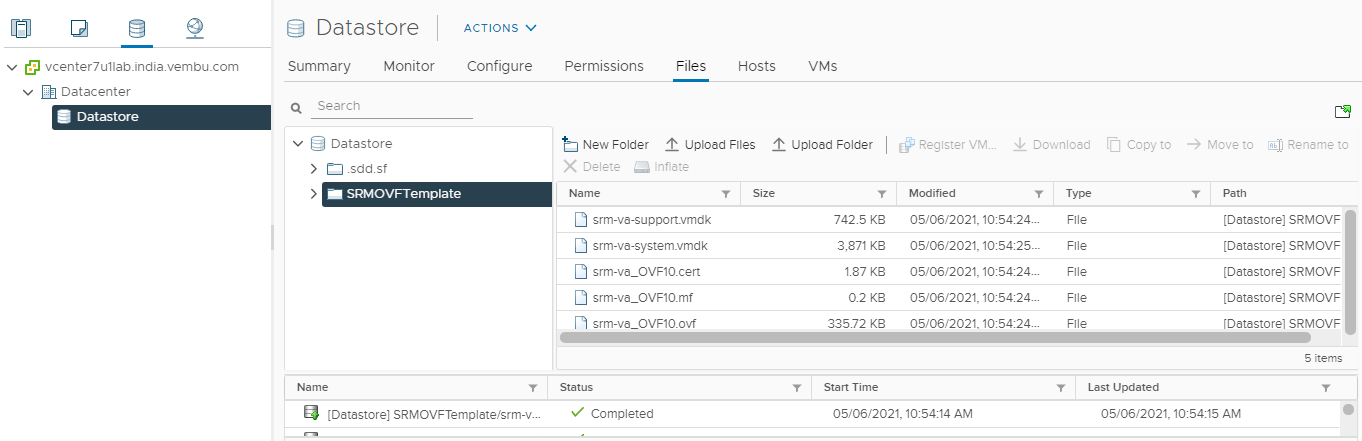The image size is (1362, 441).
Task: Collapse the Datacenter tree node
Action: pyautogui.click(x=29, y=92)
